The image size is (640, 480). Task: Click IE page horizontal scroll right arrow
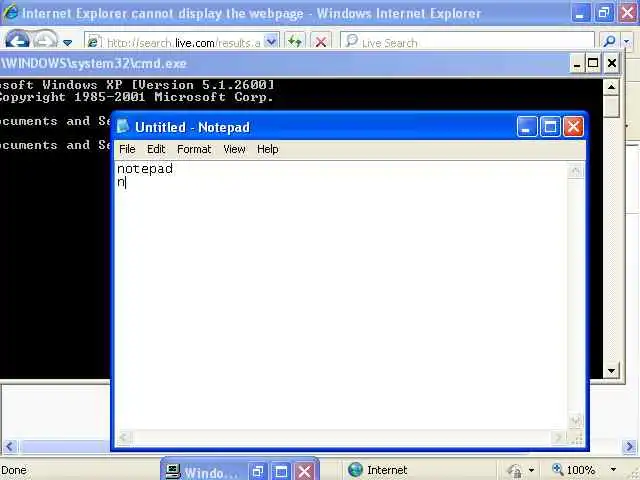(629, 446)
